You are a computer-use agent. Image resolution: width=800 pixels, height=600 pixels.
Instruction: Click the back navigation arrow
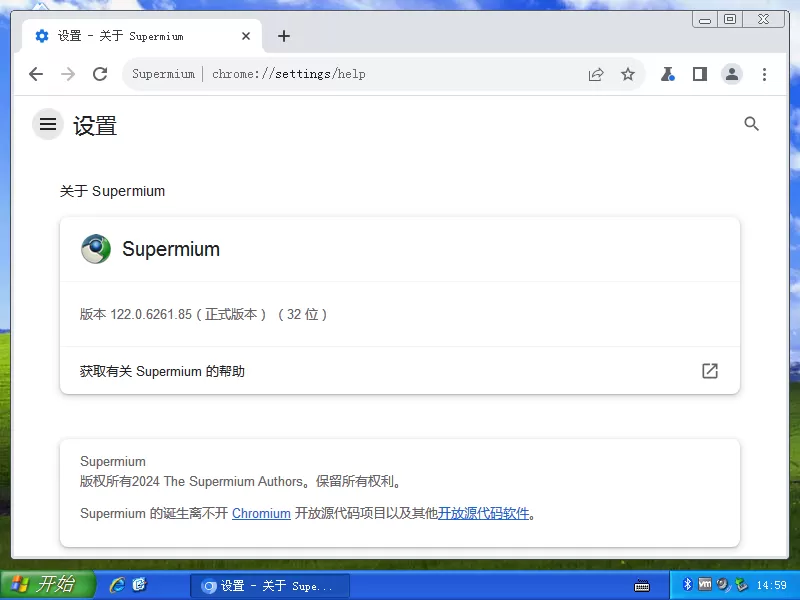tap(36, 74)
